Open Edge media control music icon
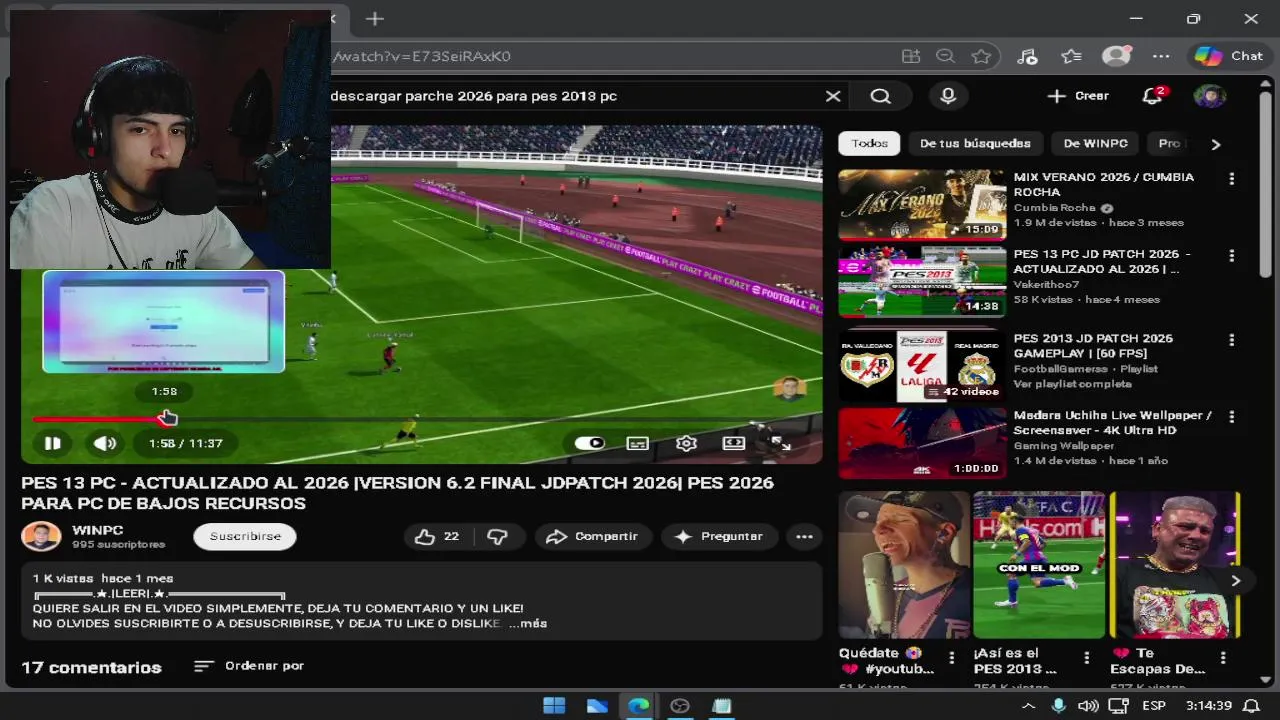 coord(1027,57)
